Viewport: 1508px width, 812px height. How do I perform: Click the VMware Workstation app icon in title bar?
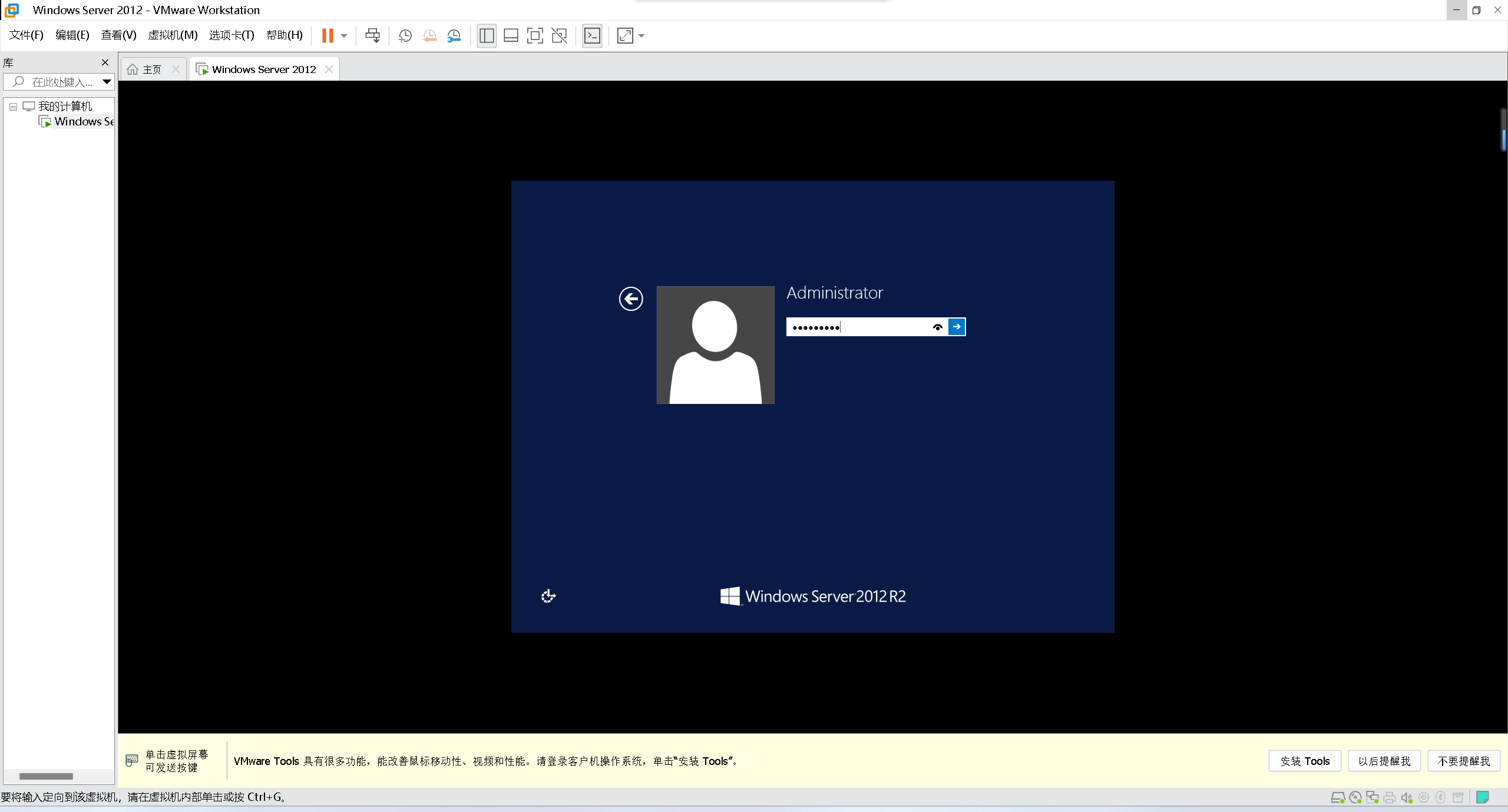pyautogui.click(x=11, y=10)
